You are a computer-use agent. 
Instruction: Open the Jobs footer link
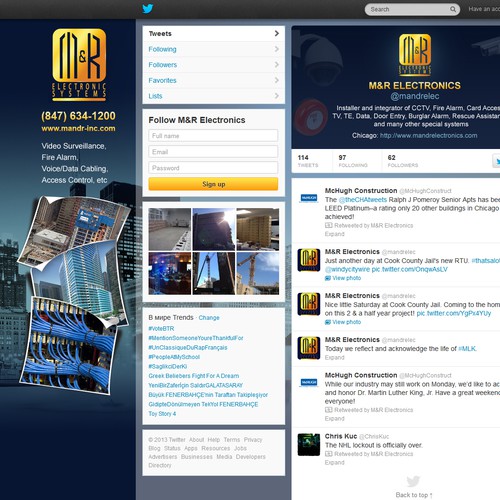pyautogui.click(x=240, y=448)
